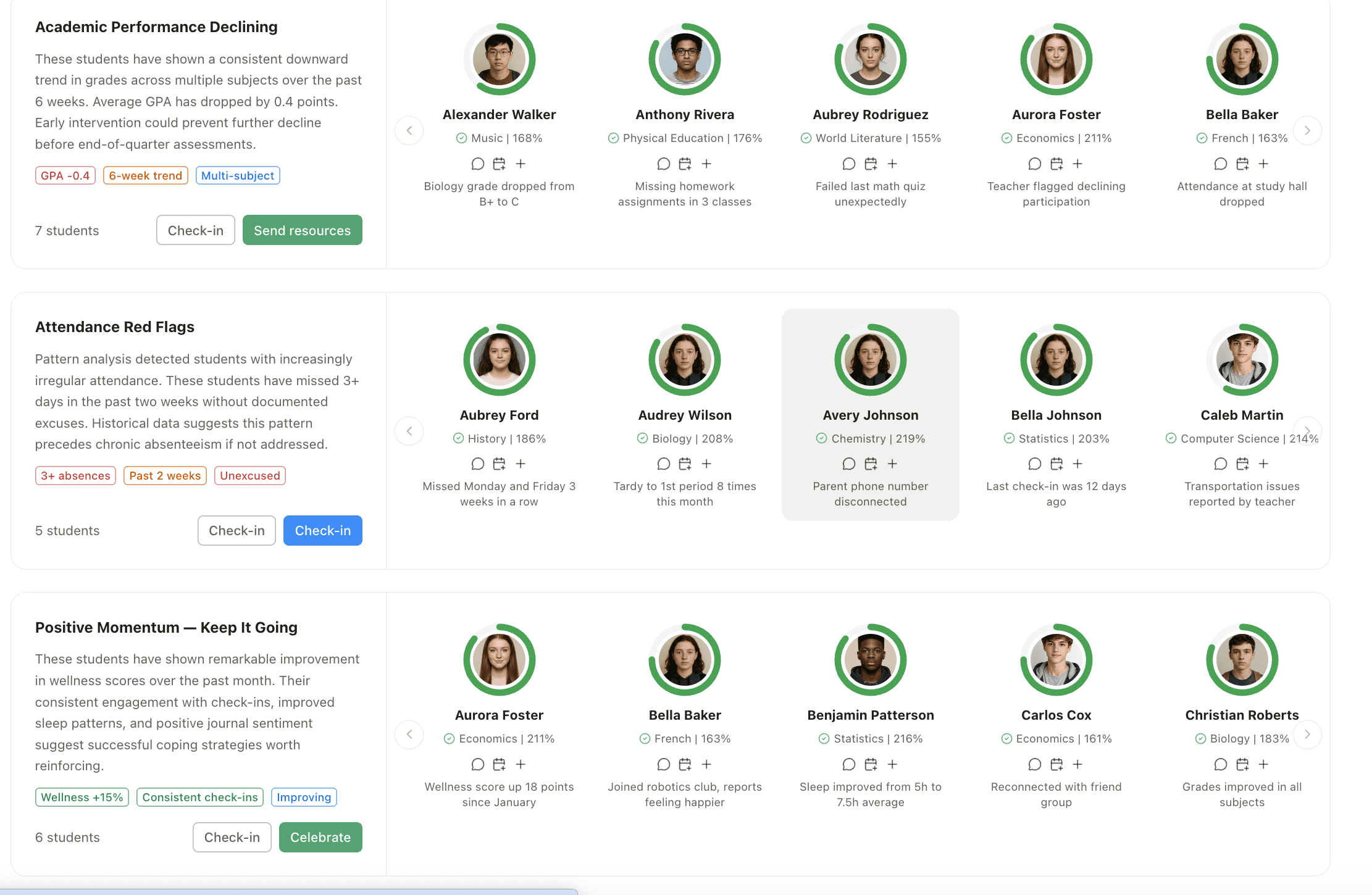Viewport: 1372px width, 895px height.
Task: Click plus icon under Aubrey Rodriguez
Action: tap(892, 164)
